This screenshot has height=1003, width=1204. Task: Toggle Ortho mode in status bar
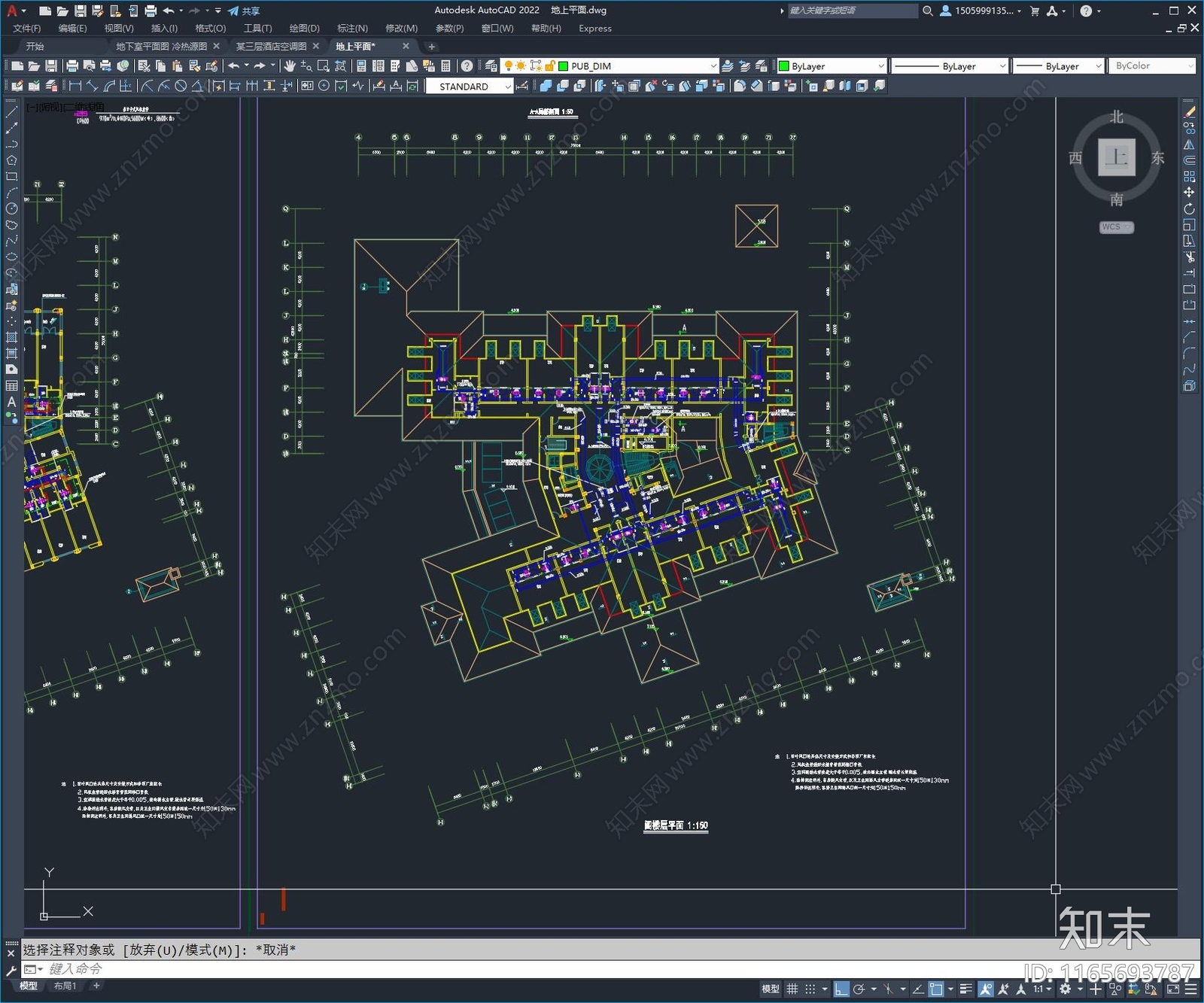(x=841, y=989)
